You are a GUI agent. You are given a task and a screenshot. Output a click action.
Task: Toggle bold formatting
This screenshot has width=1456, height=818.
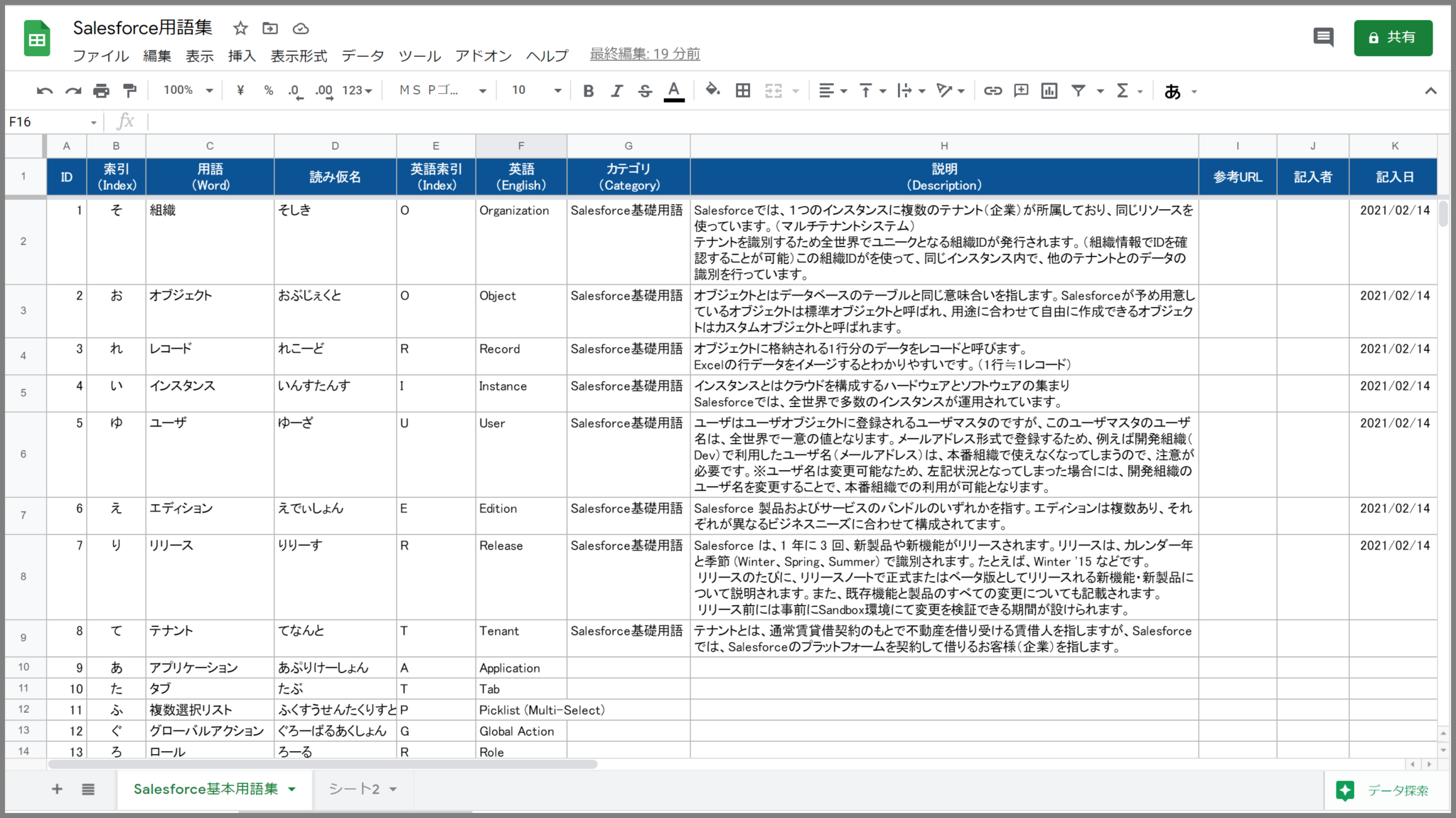[589, 91]
